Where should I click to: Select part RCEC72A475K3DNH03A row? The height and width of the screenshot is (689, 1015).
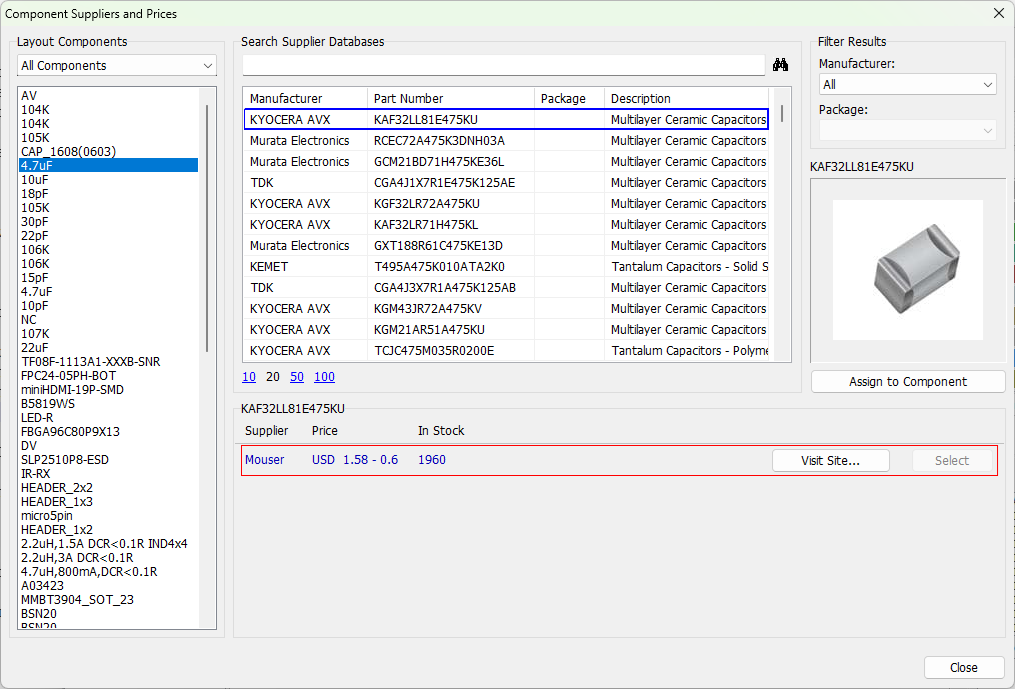tap(506, 141)
